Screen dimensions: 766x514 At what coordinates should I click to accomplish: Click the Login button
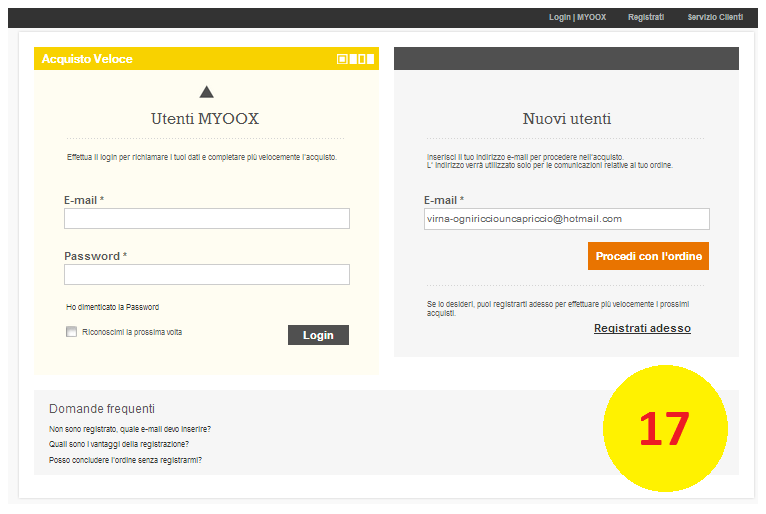click(318, 335)
